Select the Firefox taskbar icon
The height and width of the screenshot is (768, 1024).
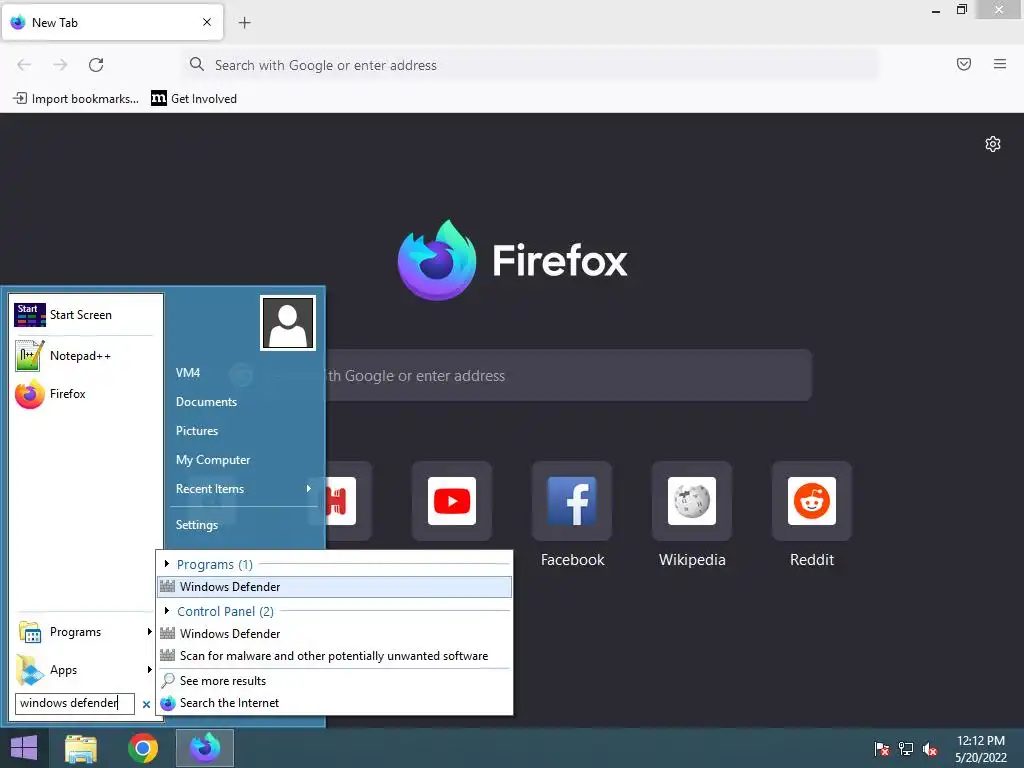pos(205,748)
